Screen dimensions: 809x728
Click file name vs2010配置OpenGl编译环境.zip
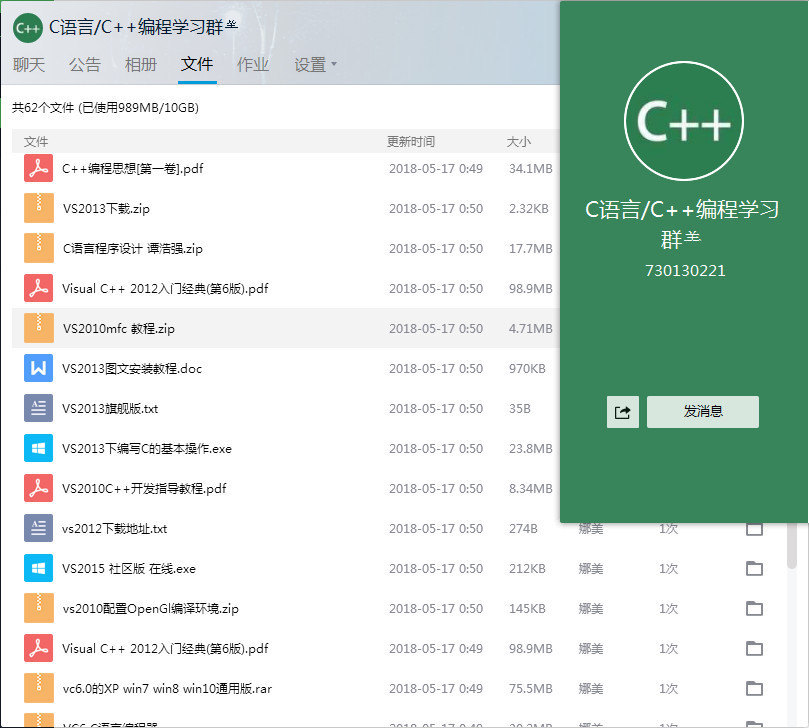point(151,608)
